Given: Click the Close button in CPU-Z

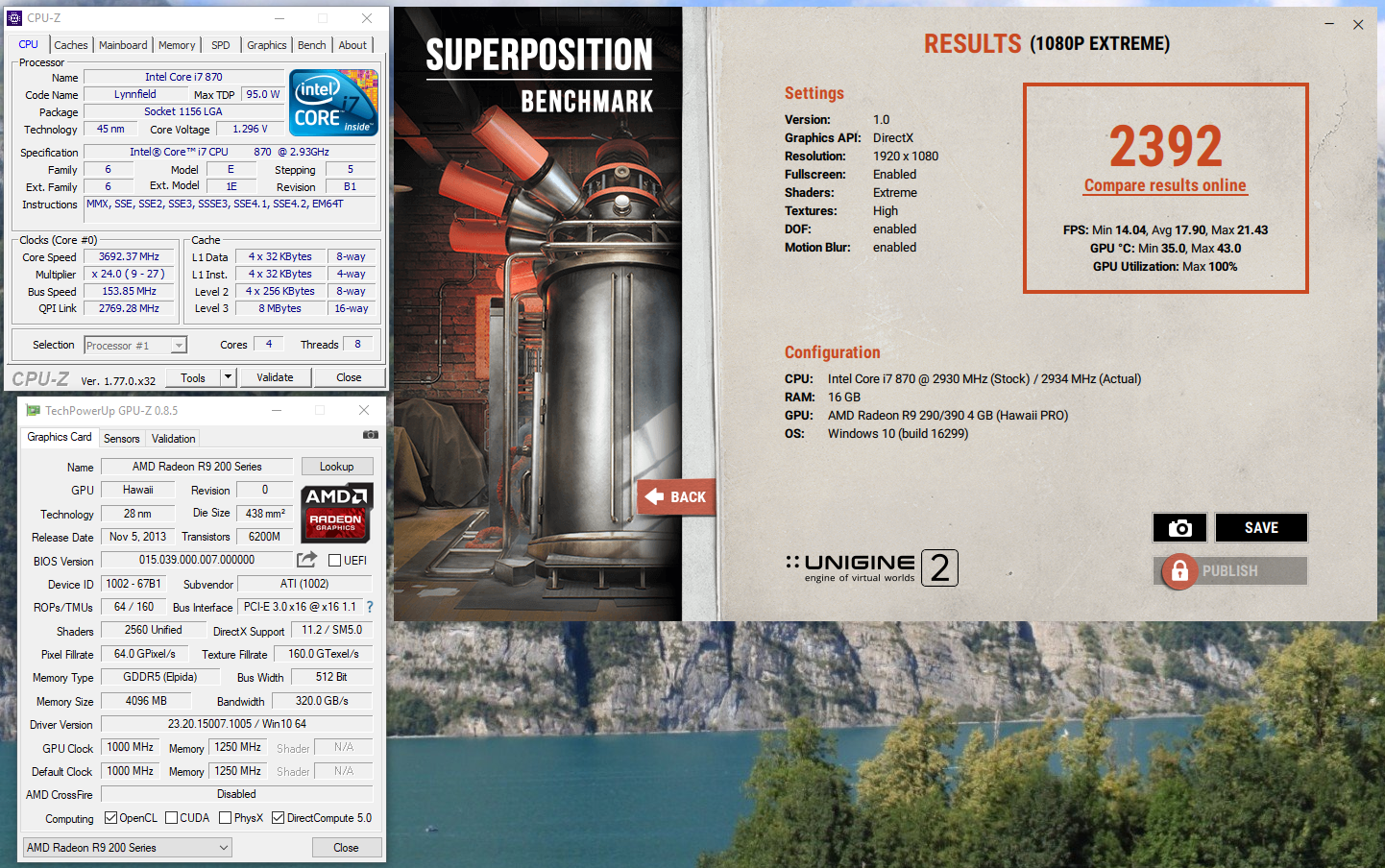Looking at the screenshot, I should [349, 377].
